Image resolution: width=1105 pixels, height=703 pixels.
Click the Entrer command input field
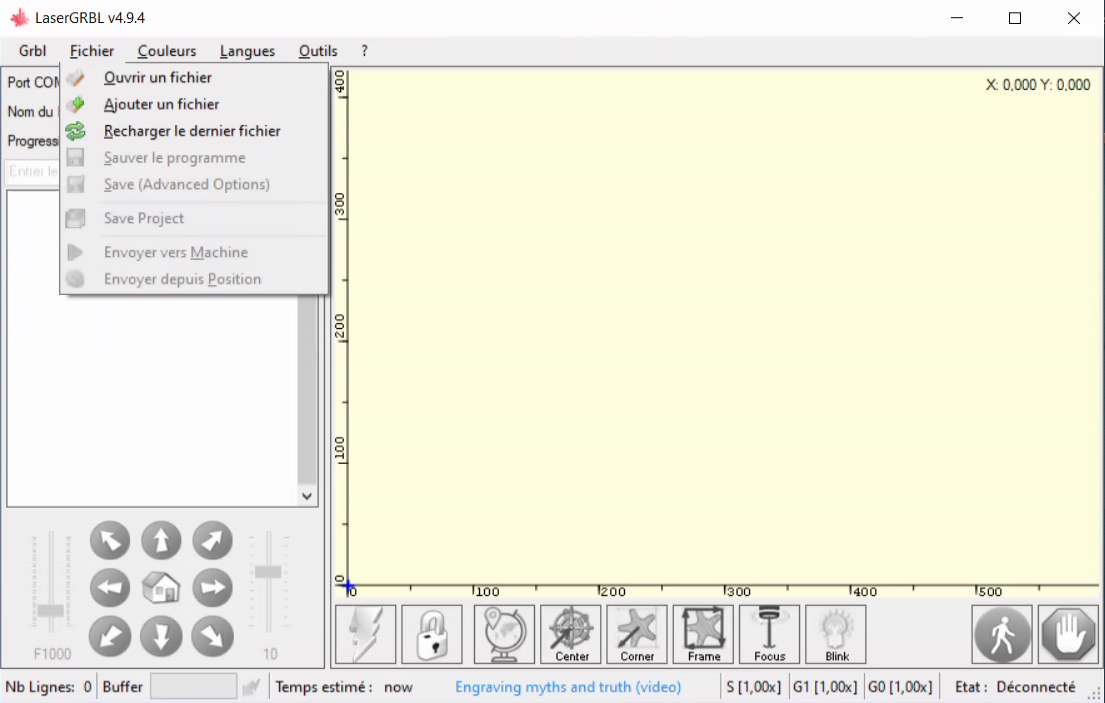click(x=33, y=171)
